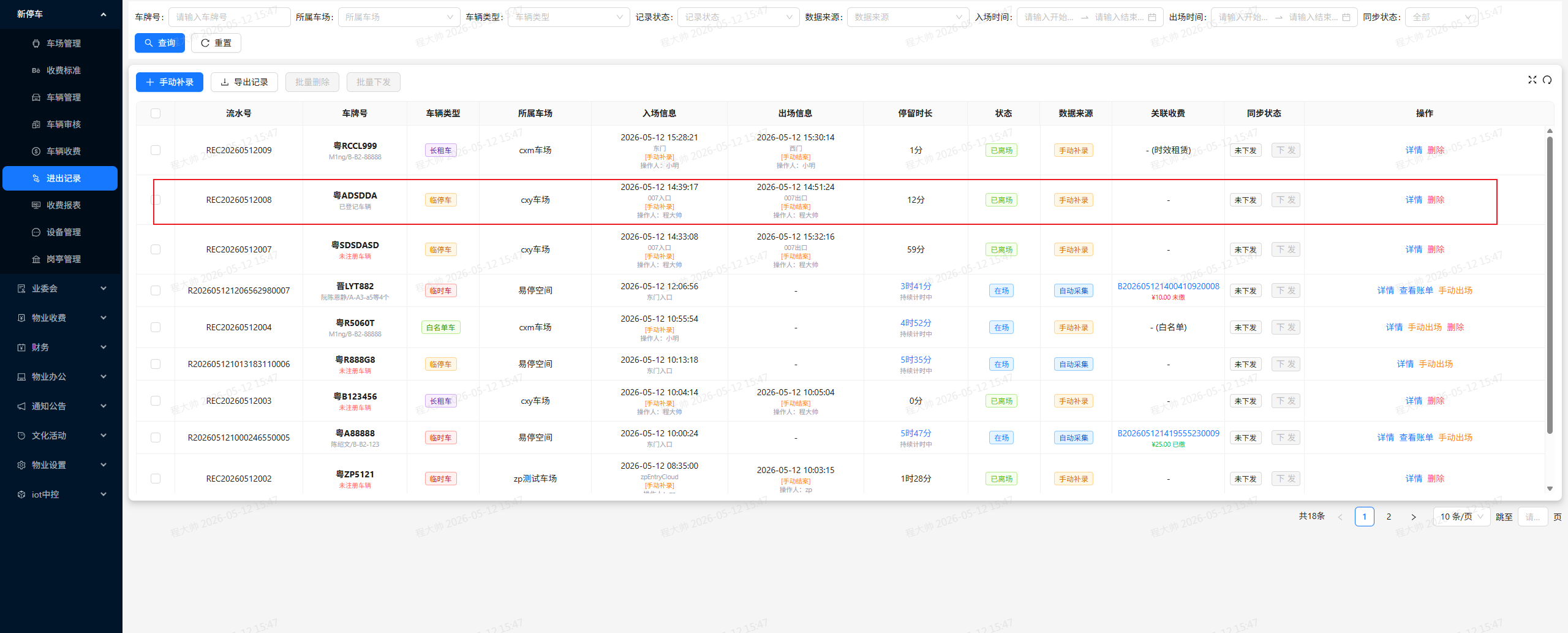
Task: Open the 同步状态 dropdown showing 全部
Action: point(1442,17)
